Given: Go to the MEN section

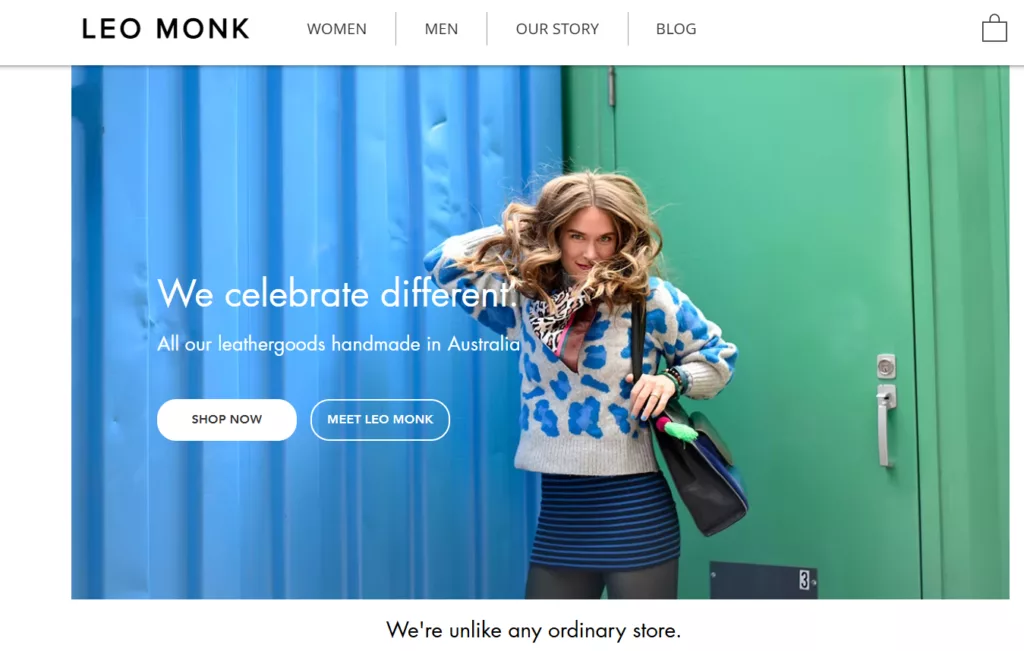Looking at the screenshot, I should click(441, 29).
